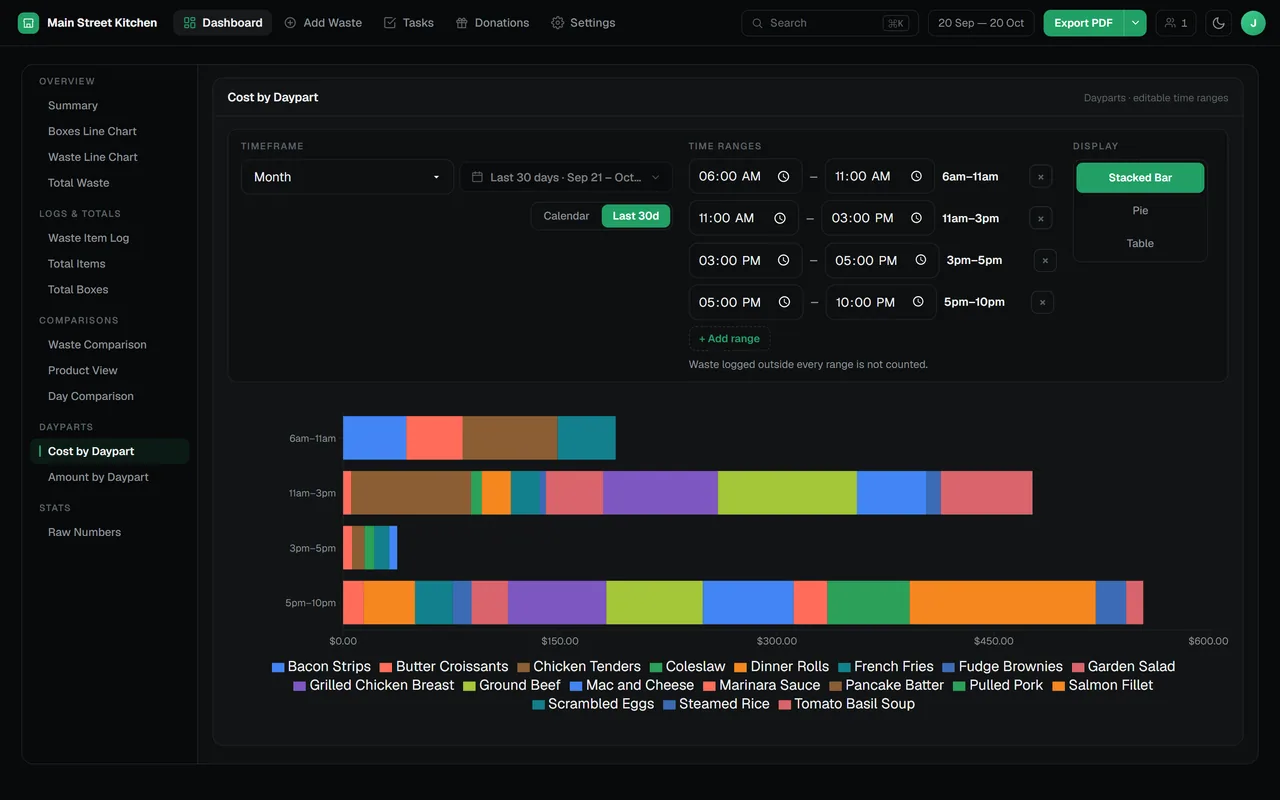
Task: Open Amount by Daypart in sidebar
Action: point(110,477)
